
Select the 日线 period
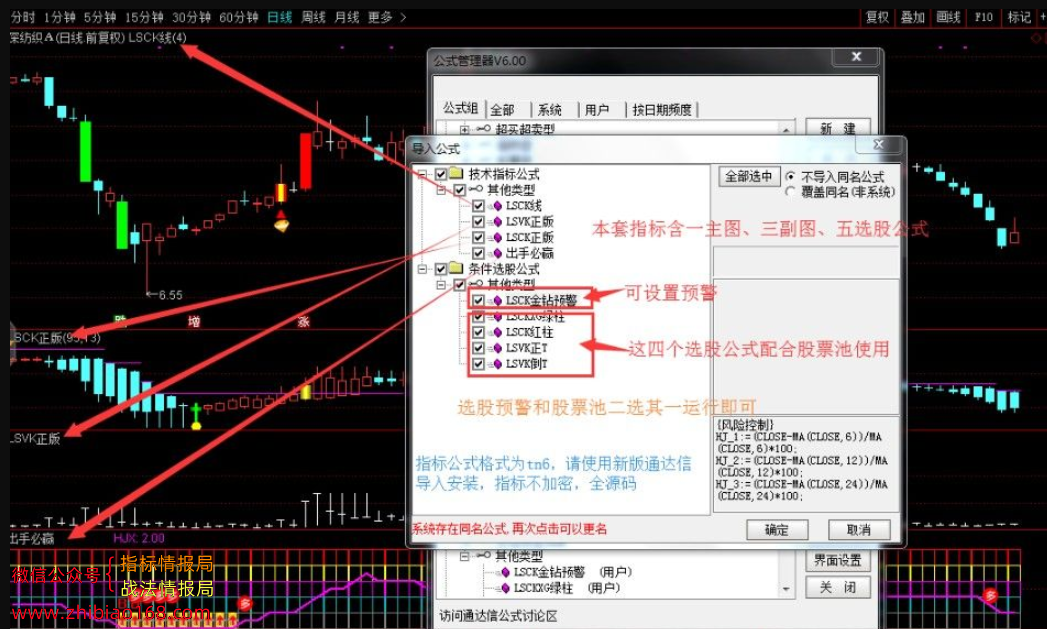(x=280, y=17)
